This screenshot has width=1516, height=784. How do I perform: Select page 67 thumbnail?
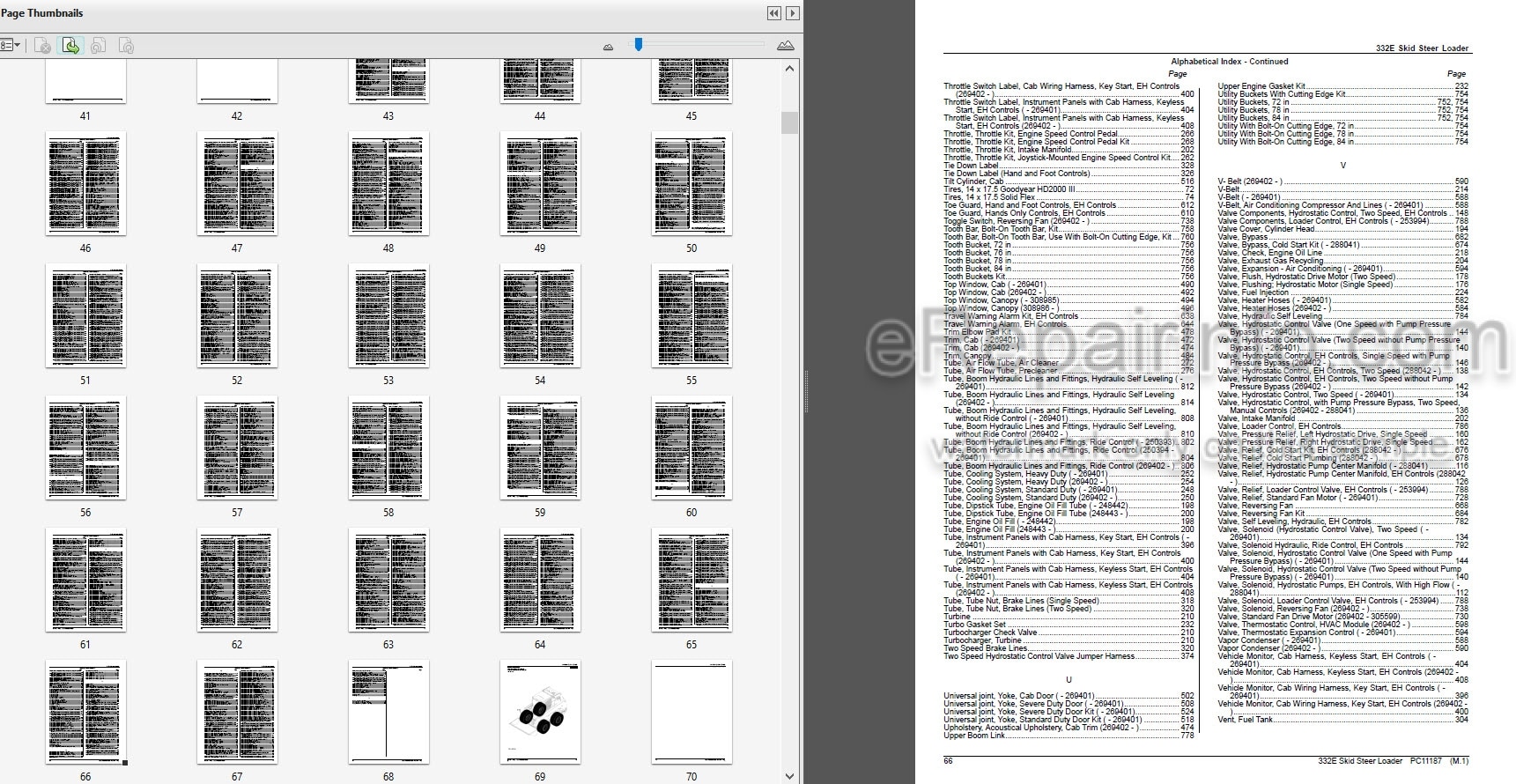tap(237, 712)
